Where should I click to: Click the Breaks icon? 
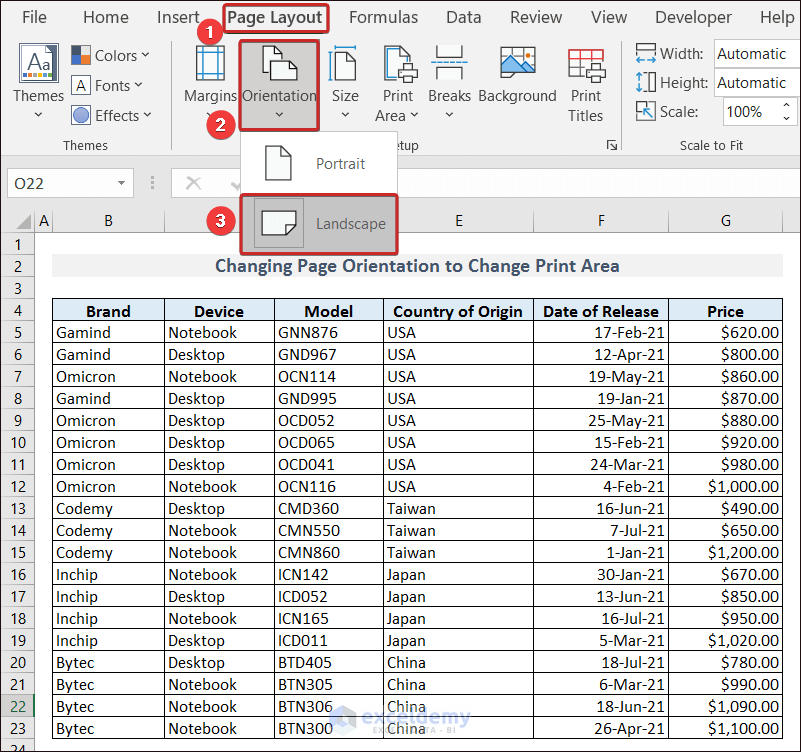pyautogui.click(x=449, y=65)
